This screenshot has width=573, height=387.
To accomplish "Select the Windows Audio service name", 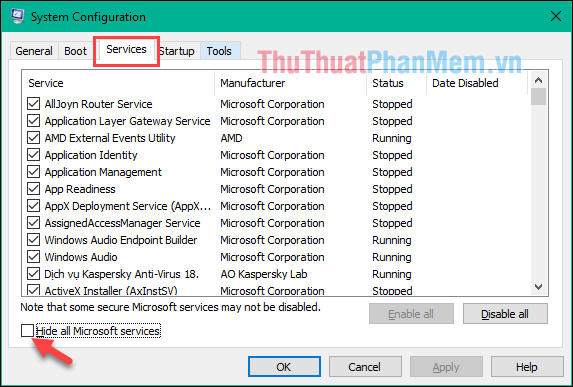I will click(x=81, y=257).
